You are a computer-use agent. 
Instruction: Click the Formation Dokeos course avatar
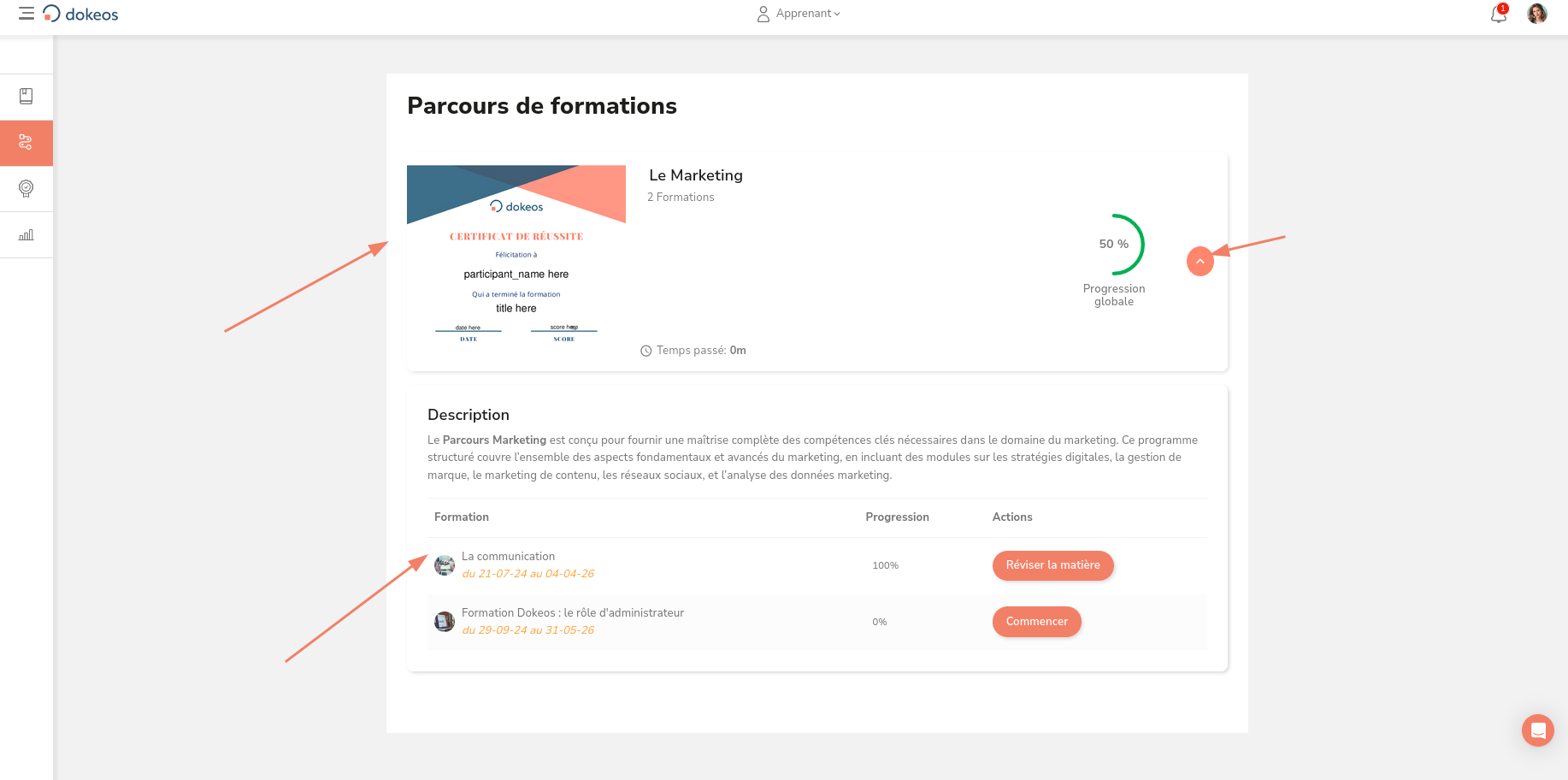[445, 622]
